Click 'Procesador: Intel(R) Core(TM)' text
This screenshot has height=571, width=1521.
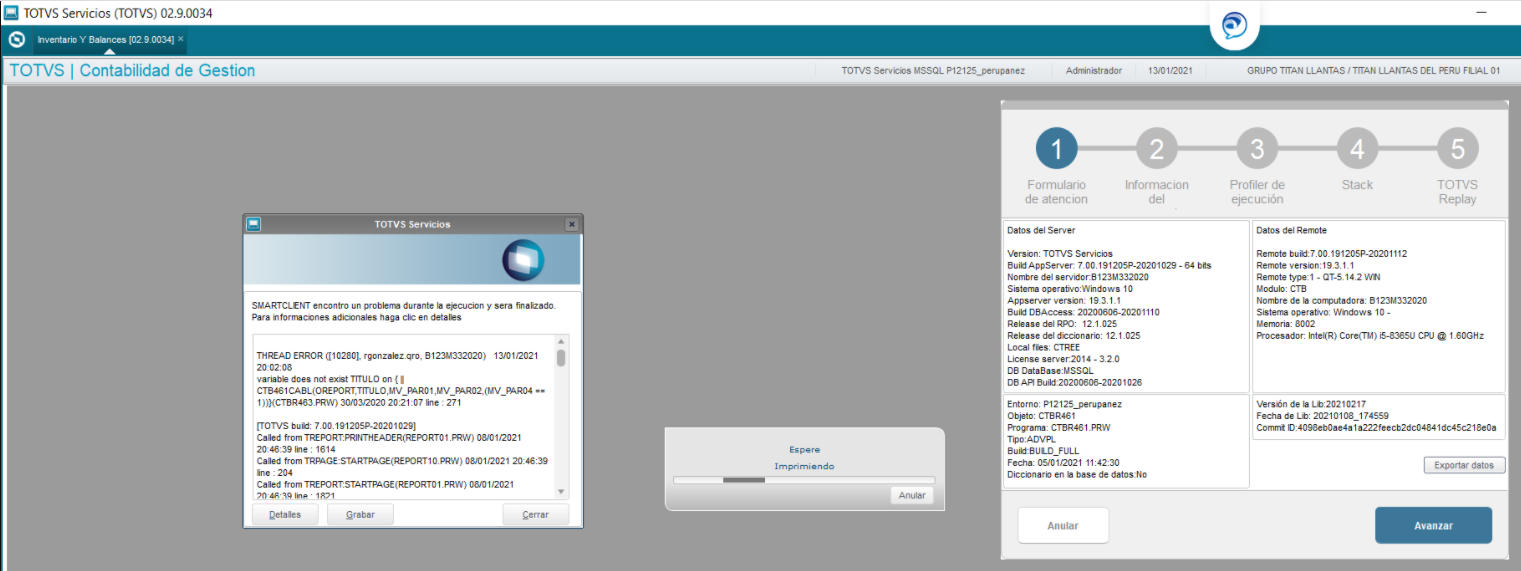point(1370,335)
